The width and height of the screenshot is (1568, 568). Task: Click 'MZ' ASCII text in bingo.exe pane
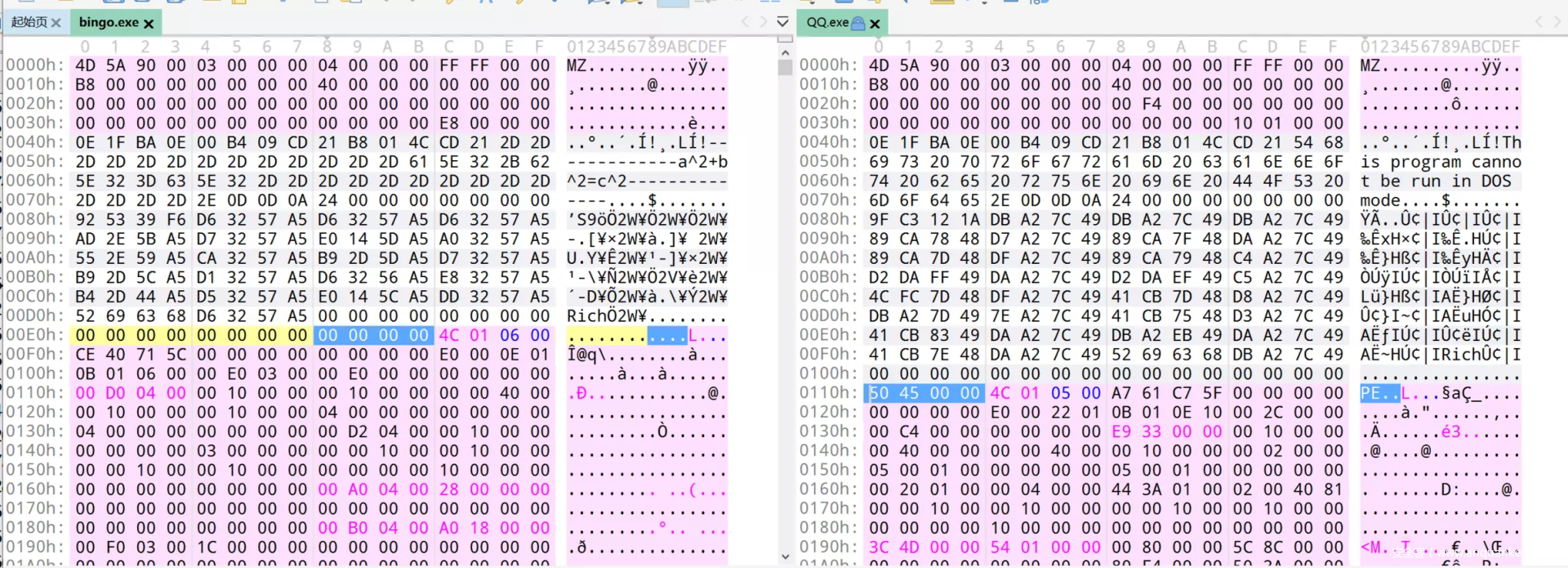pyautogui.click(x=577, y=65)
